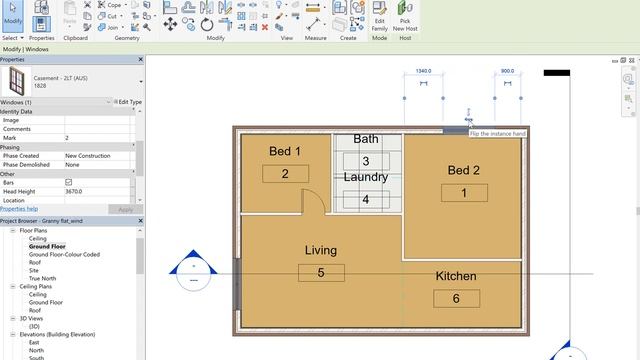The image size is (640, 360).
Task: Select the Demolish hammer tool
Action: coord(147,27)
